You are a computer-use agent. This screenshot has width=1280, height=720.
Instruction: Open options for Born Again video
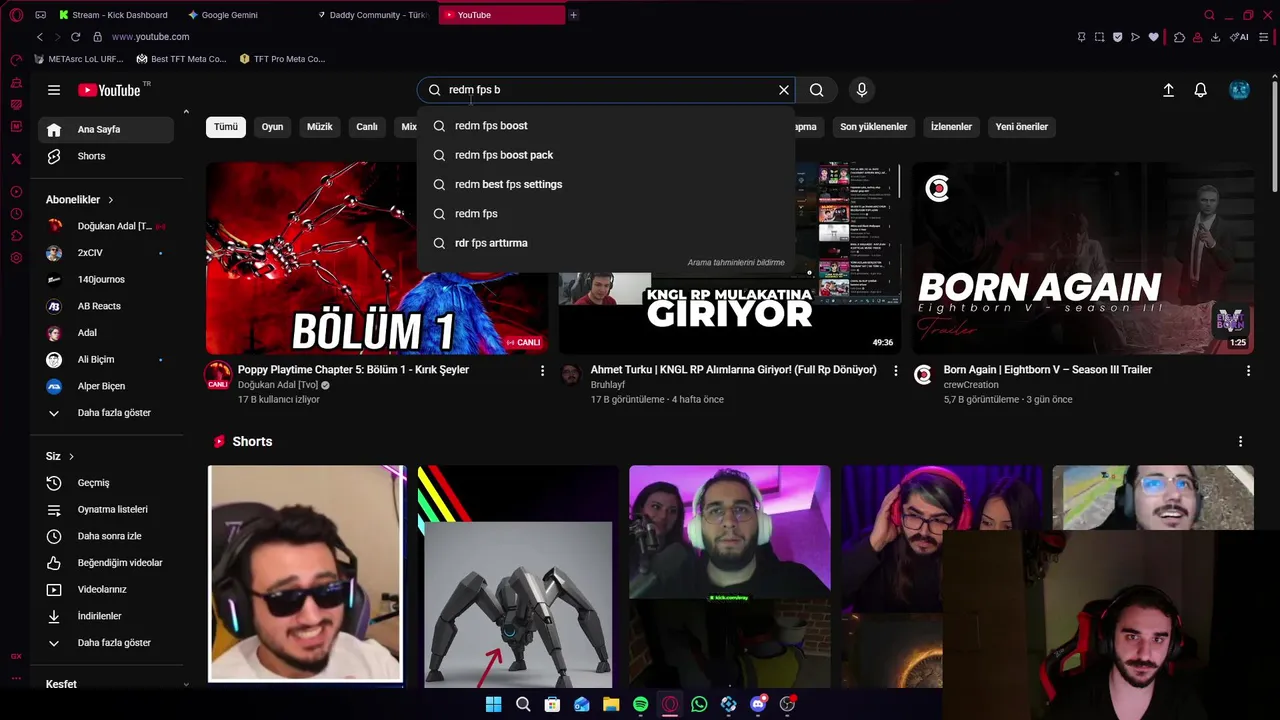point(1248,371)
